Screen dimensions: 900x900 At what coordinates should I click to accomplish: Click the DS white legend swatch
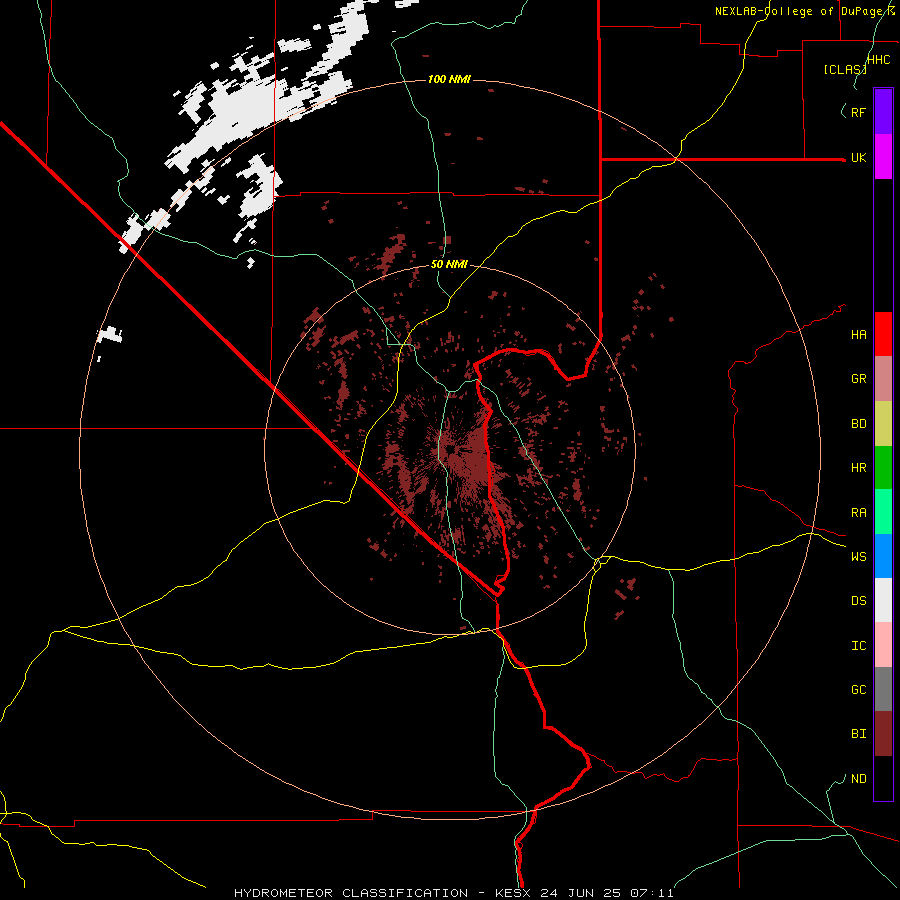883,600
